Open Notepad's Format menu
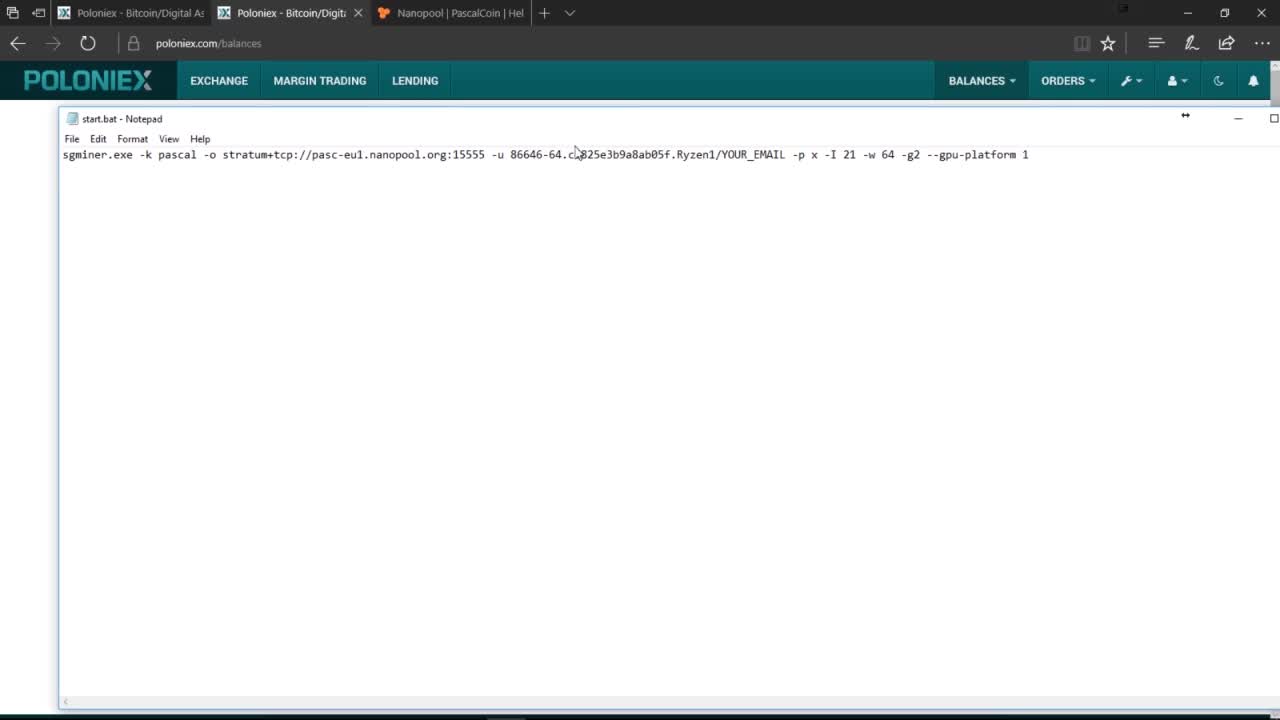The height and width of the screenshot is (720, 1280). pos(132,139)
